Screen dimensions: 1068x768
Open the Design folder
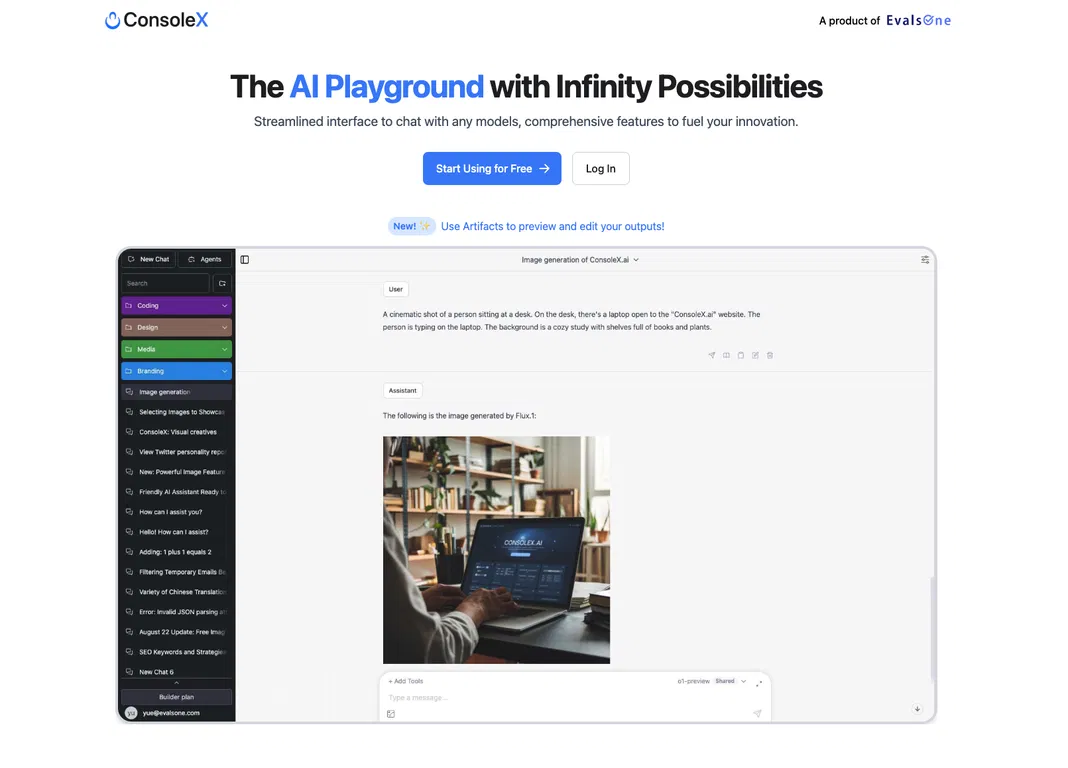176,327
